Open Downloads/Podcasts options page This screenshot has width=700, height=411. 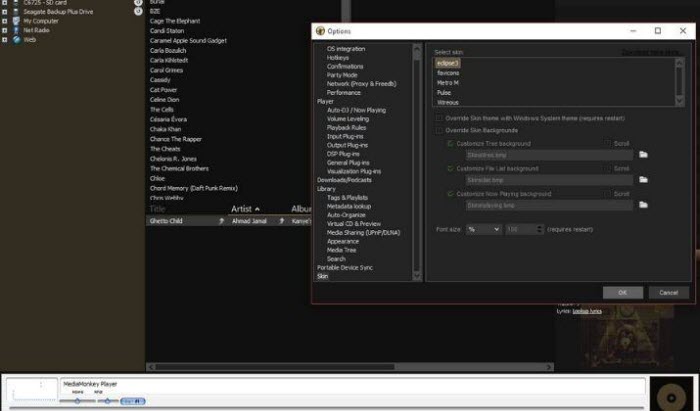coord(344,180)
